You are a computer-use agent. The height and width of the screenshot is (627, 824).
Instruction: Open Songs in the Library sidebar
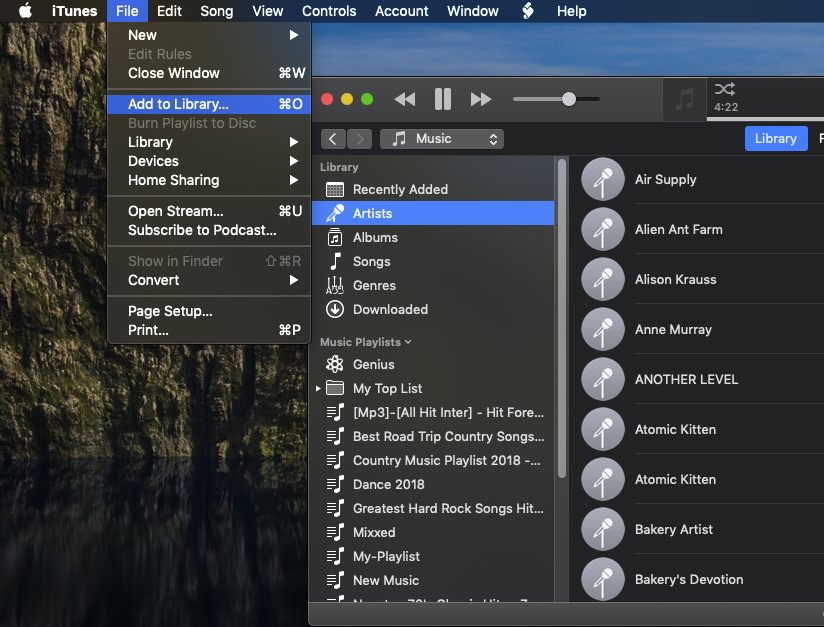click(433, 261)
